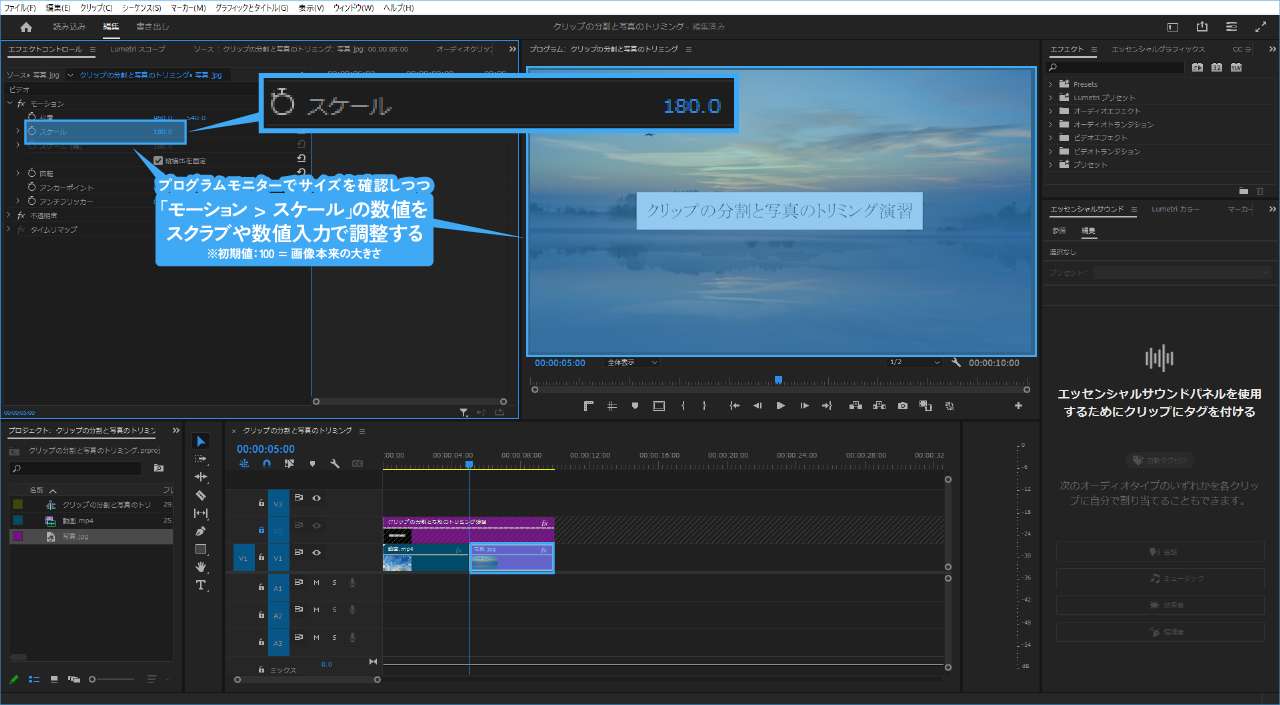Click the timeline wrench settings icon
The image size is (1280, 705).
coord(335,464)
